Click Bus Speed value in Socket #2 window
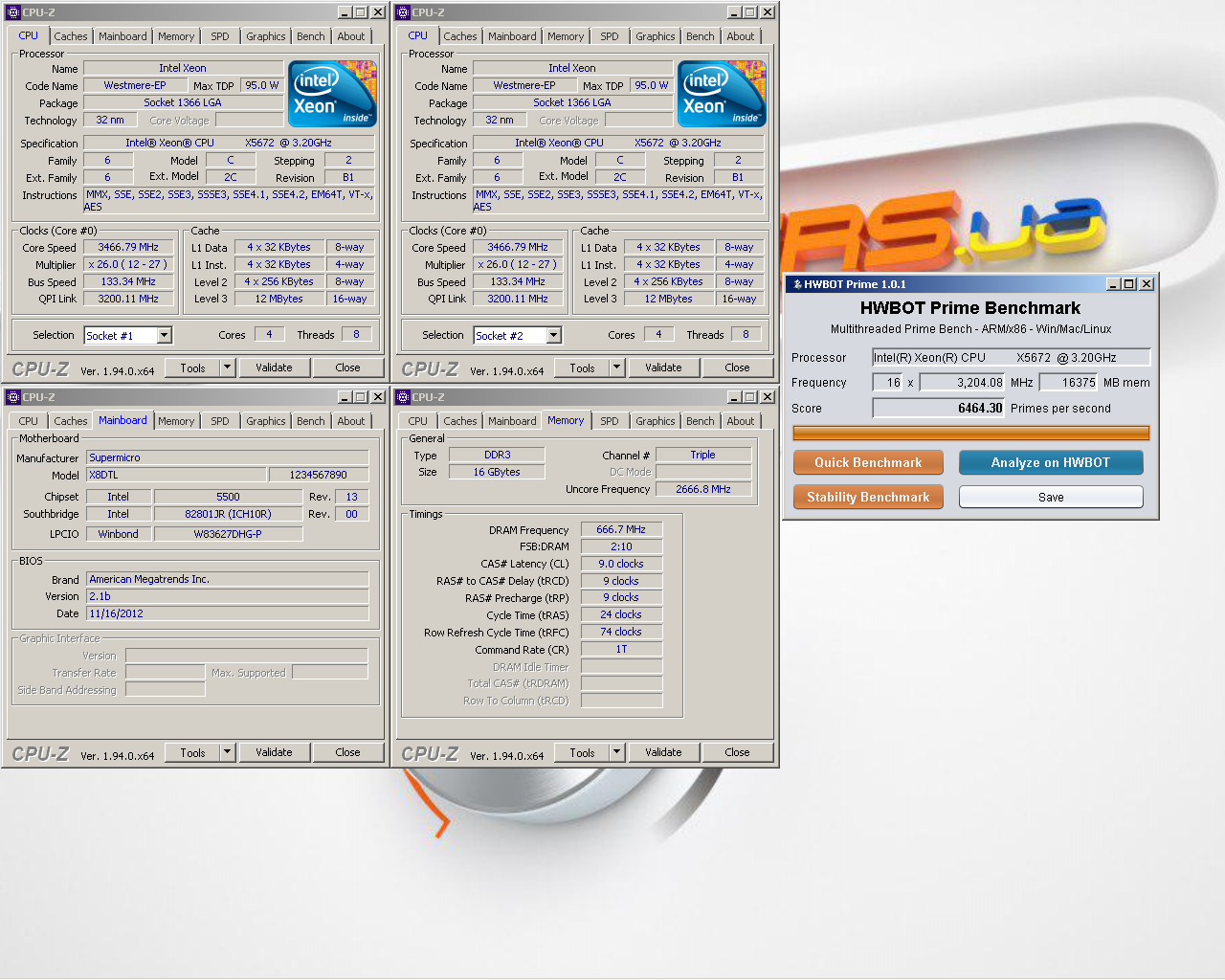1225x980 pixels. click(x=518, y=281)
